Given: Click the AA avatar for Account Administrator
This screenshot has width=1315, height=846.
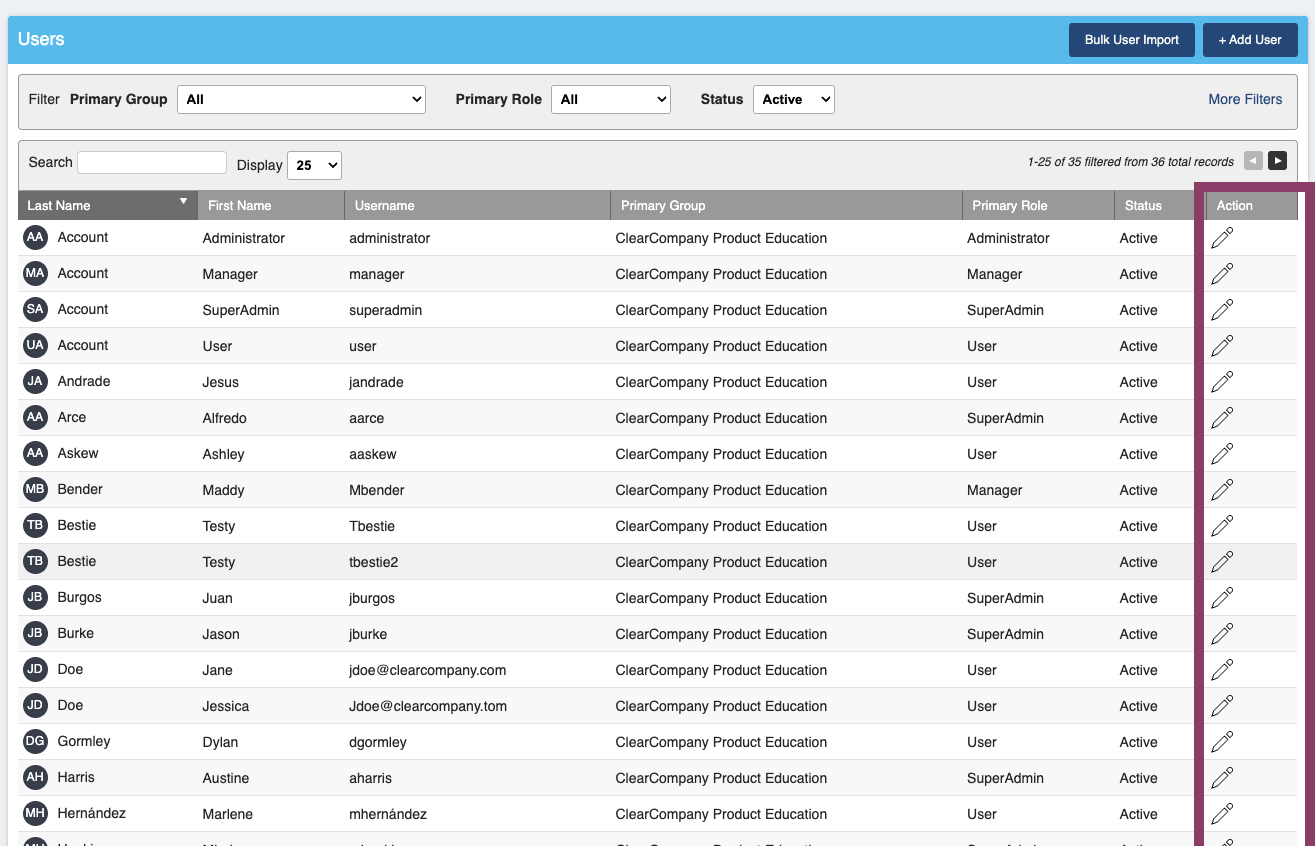Looking at the screenshot, I should tap(35, 238).
